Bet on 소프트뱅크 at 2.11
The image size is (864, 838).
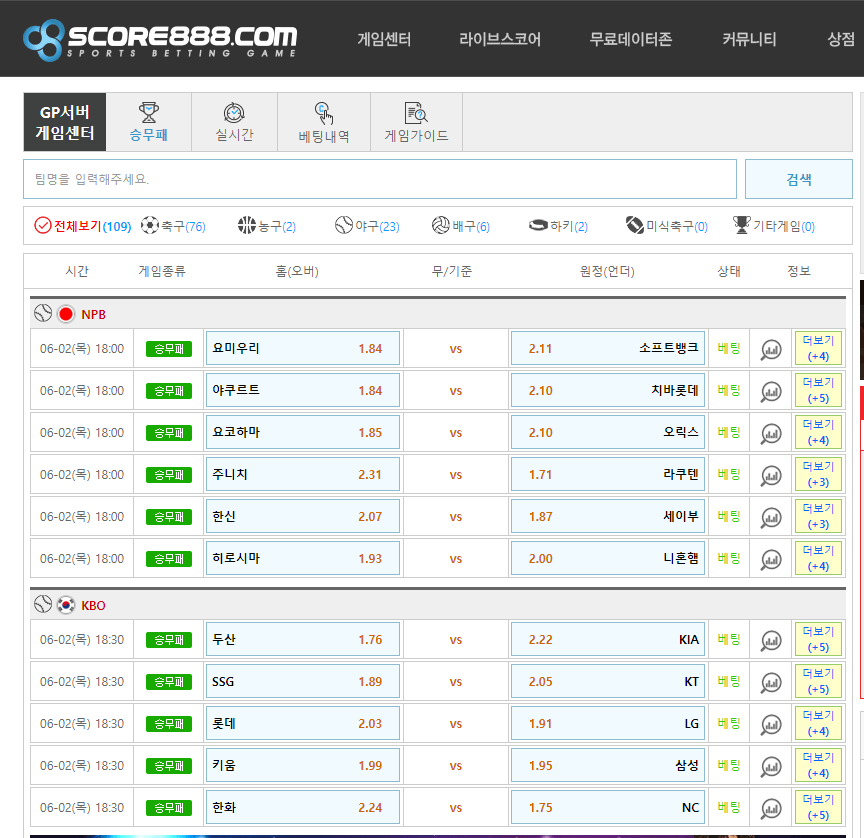pyautogui.click(x=608, y=348)
